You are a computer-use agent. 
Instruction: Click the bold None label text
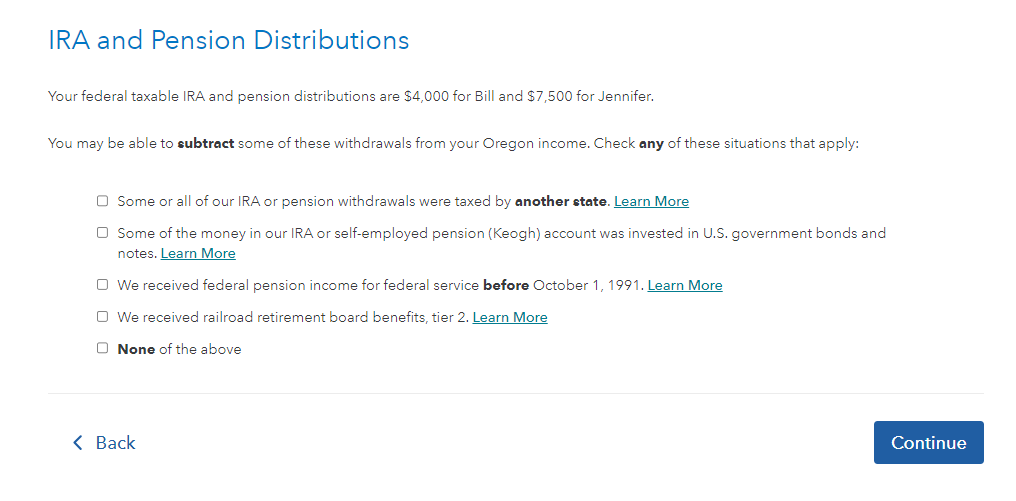[x=136, y=349]
